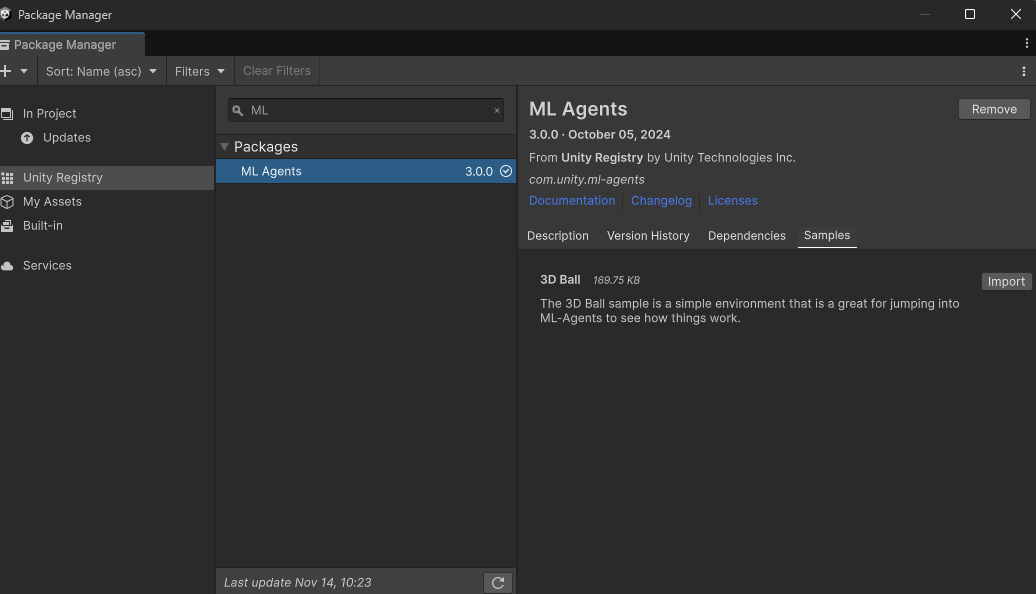Open the add package dropdown arrow
This screenshot has width=1036, height=594.
pos(24,71)
